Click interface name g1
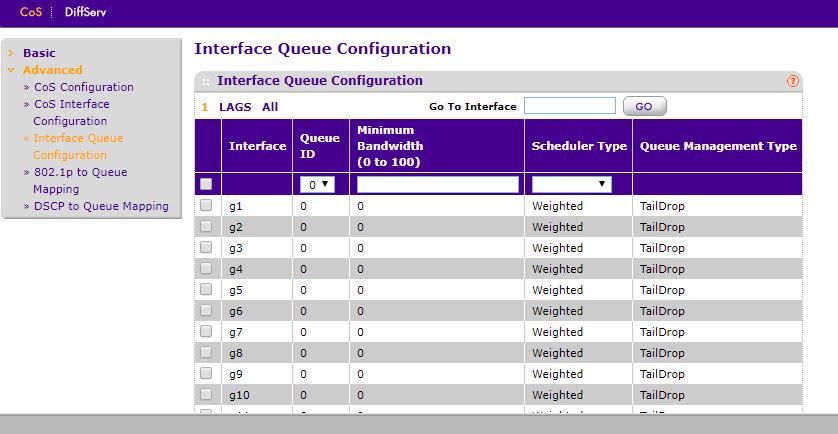The width and height of the screenshot is (838, 434). pos(236,206)
